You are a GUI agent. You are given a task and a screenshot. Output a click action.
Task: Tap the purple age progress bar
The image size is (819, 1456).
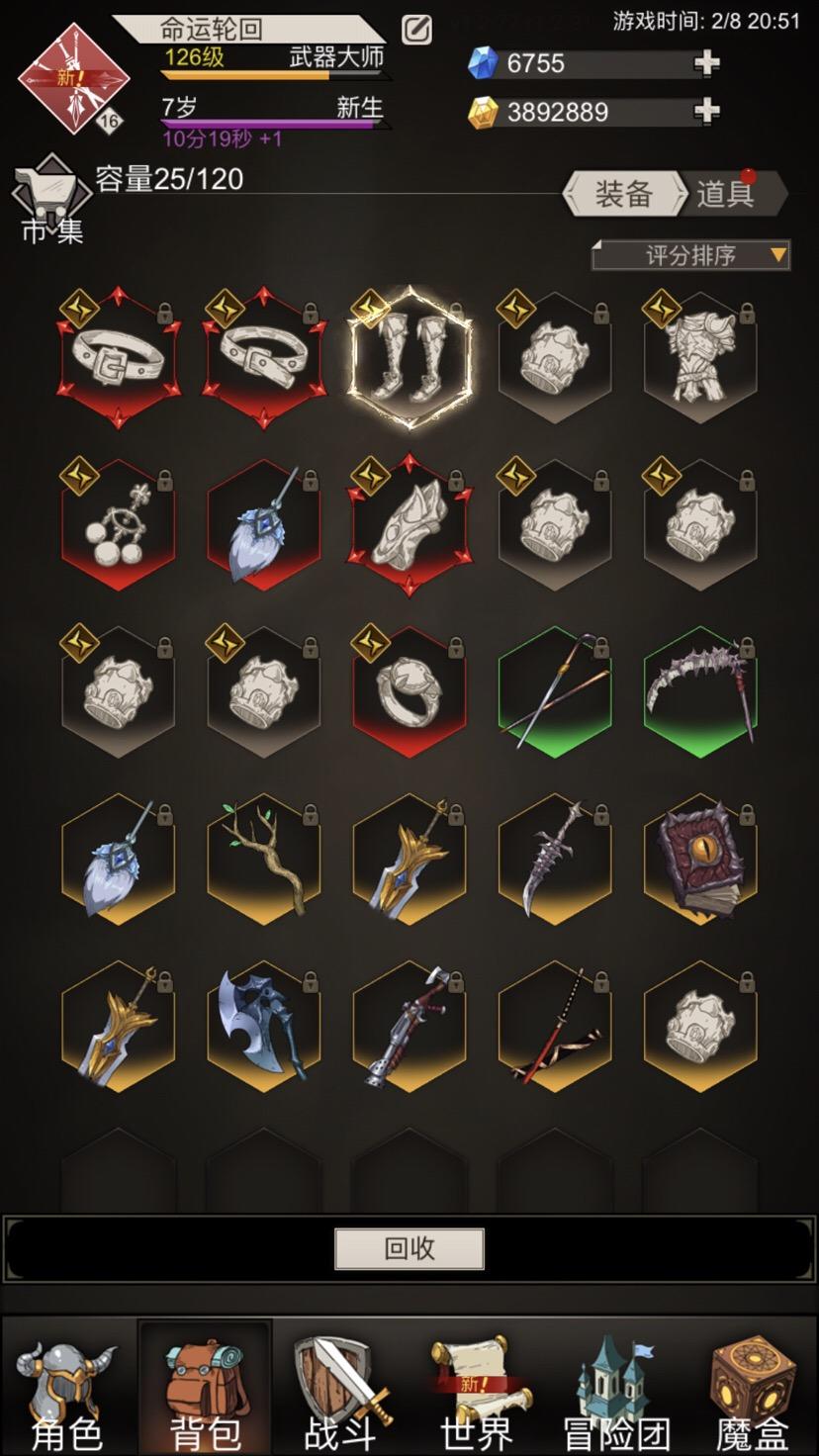[275, 125]
